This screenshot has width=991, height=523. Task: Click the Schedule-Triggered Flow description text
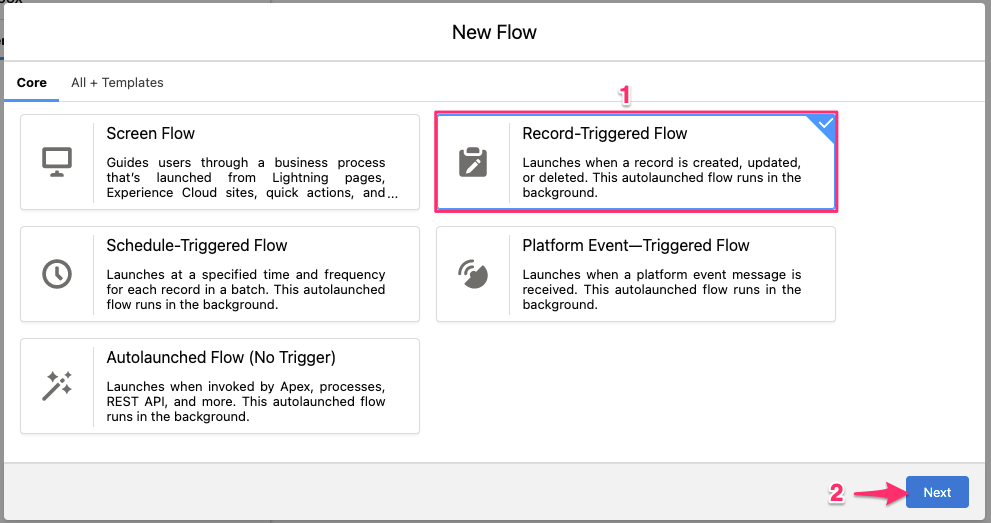click(246, 290)
